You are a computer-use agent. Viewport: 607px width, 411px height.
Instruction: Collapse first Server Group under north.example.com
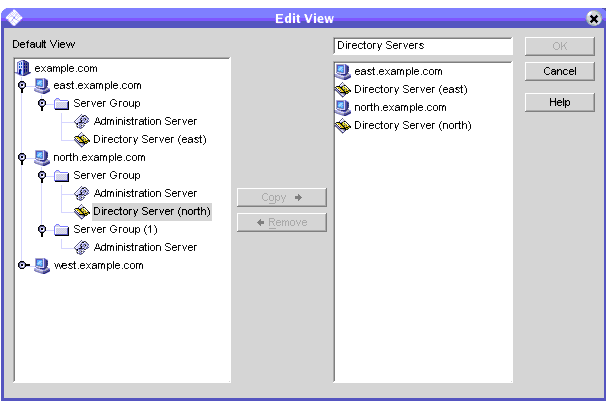[x=42, y=176]
